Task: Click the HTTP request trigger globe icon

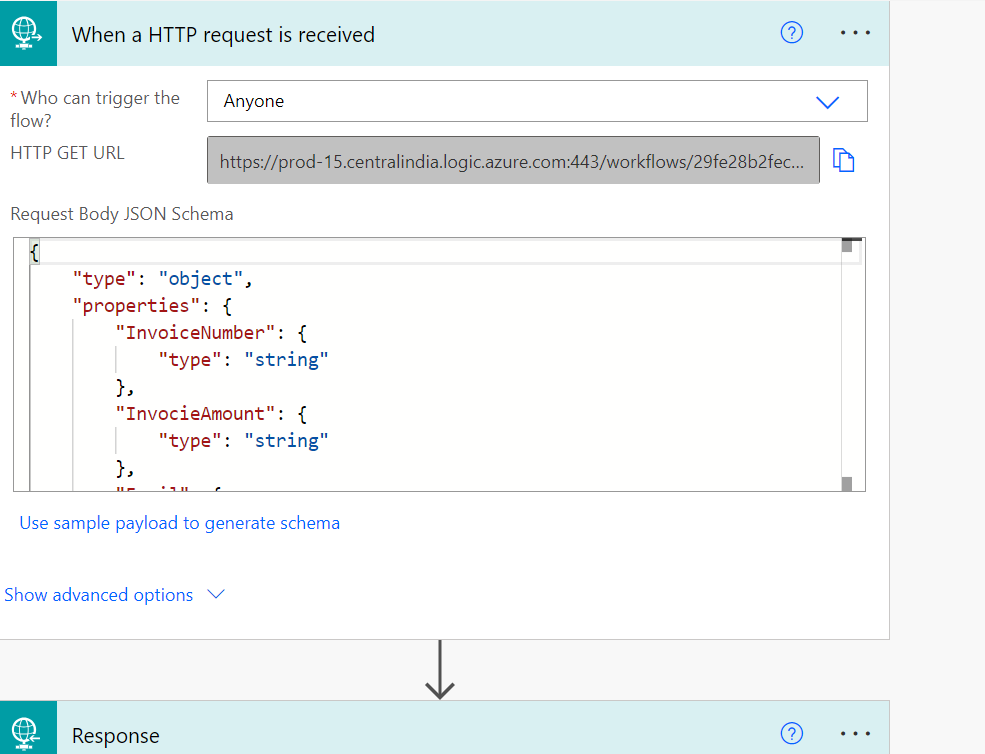Action: click(x=28, y=33)
